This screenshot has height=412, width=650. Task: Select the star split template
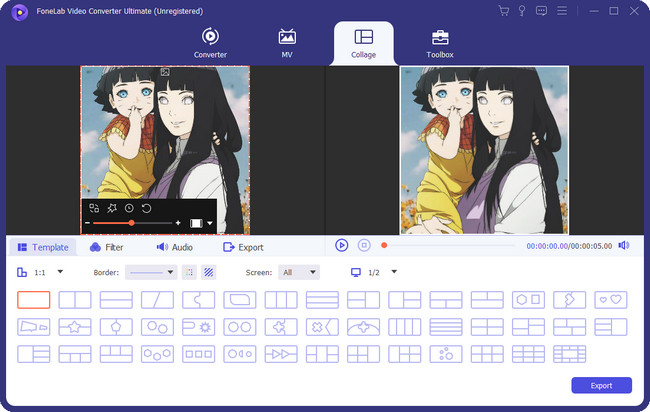(x=75, y=327)
